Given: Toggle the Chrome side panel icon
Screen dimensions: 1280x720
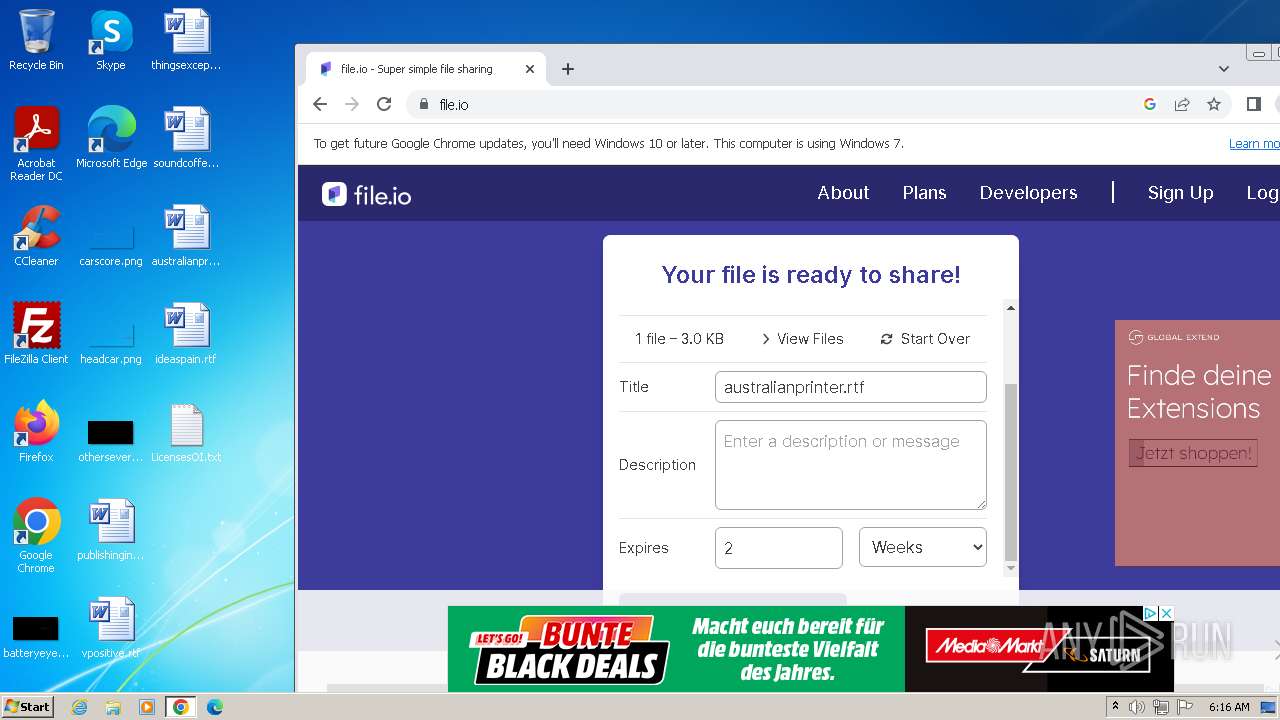Looking at the screenshot, I should pyautogui.click(x=1254, y=104).
